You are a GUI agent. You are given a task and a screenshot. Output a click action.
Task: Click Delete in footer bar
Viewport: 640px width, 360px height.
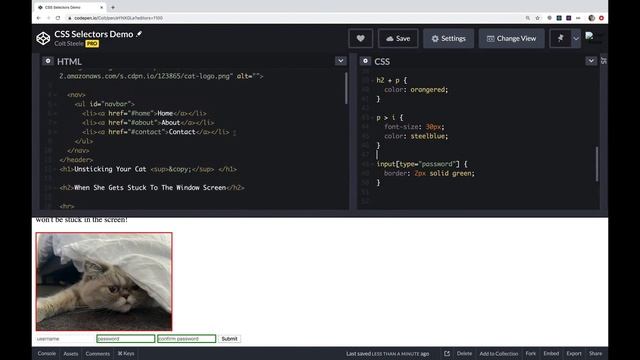point(464,353)
